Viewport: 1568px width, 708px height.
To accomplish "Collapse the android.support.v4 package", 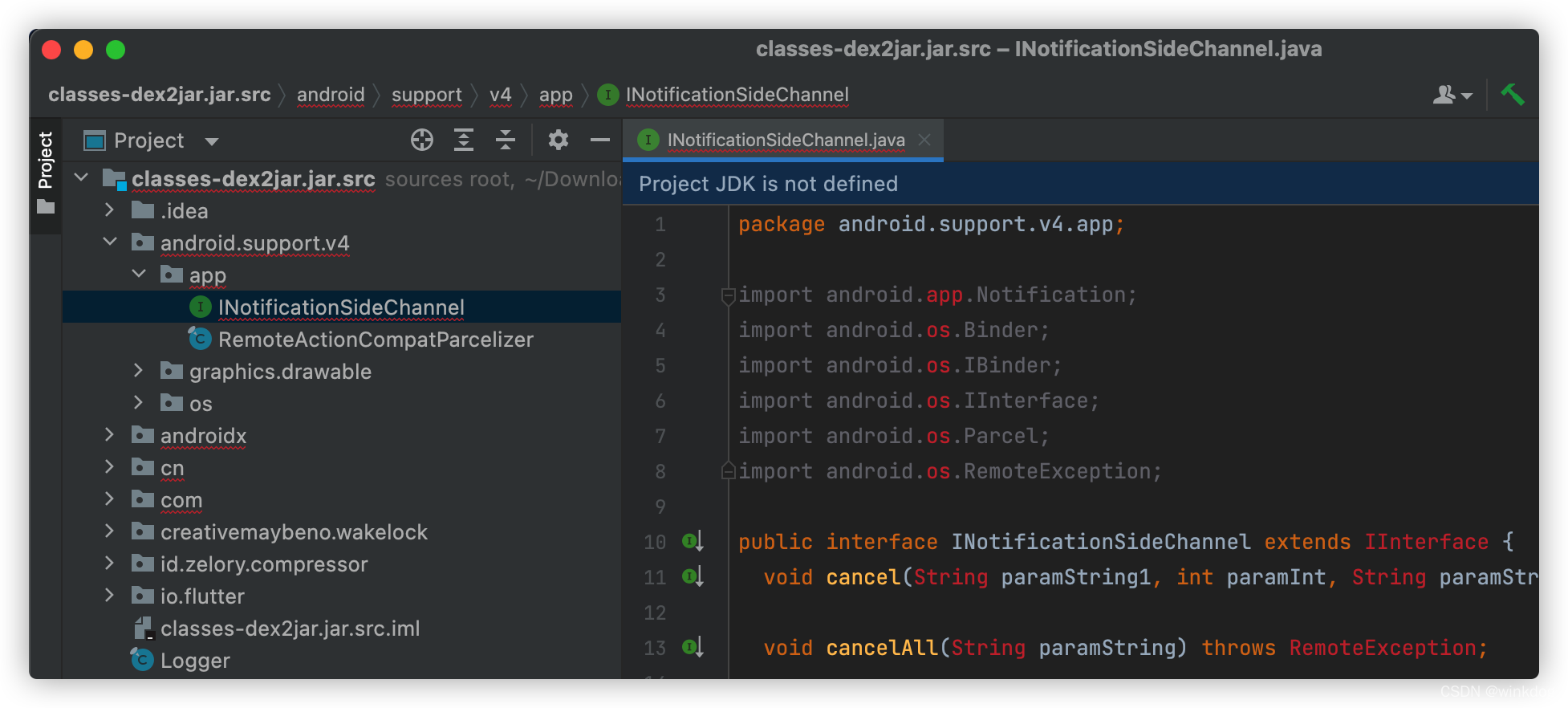I will click(x=110, y=242).
